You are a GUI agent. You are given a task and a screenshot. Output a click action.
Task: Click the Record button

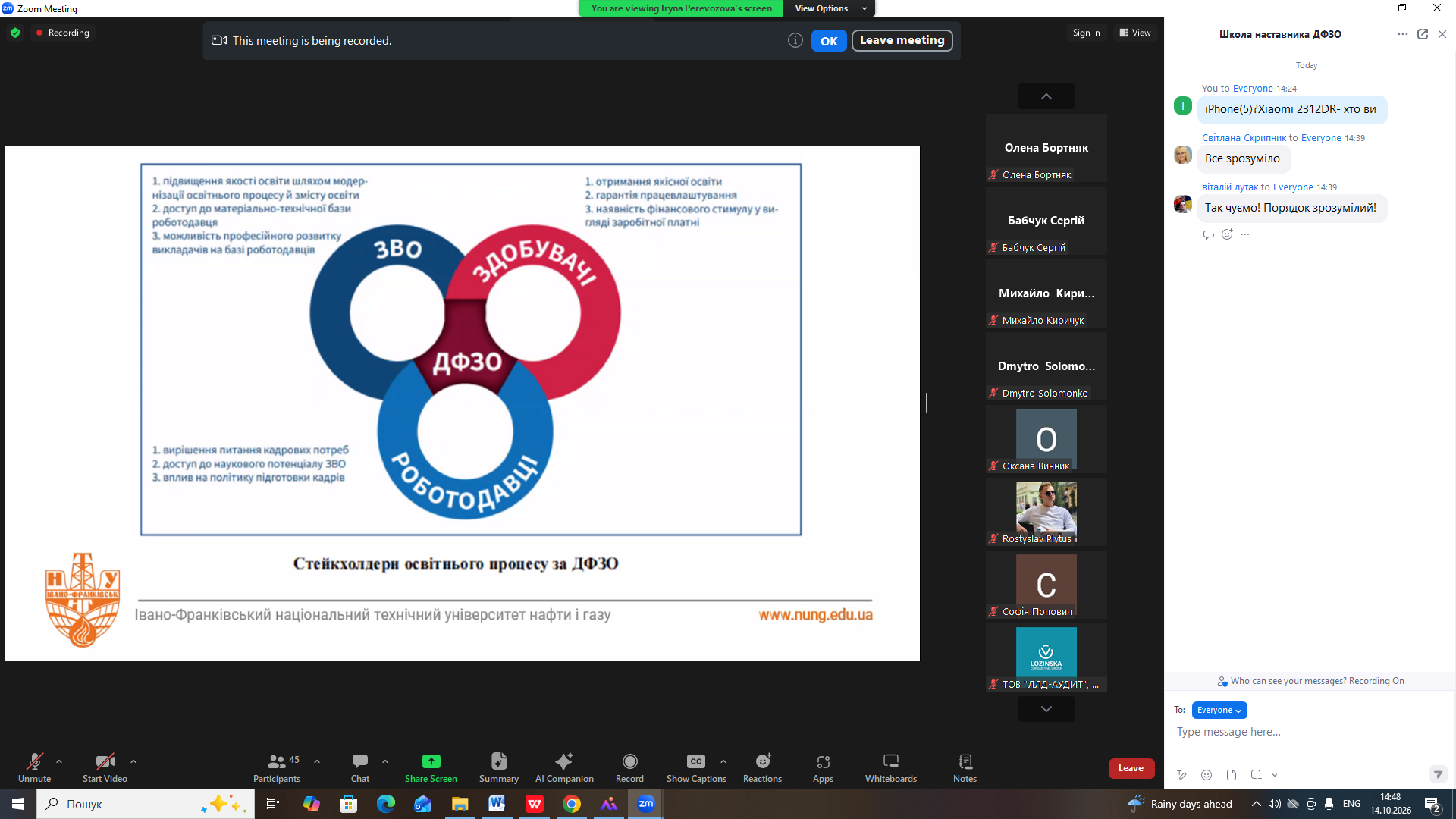[x=629, y=767]
